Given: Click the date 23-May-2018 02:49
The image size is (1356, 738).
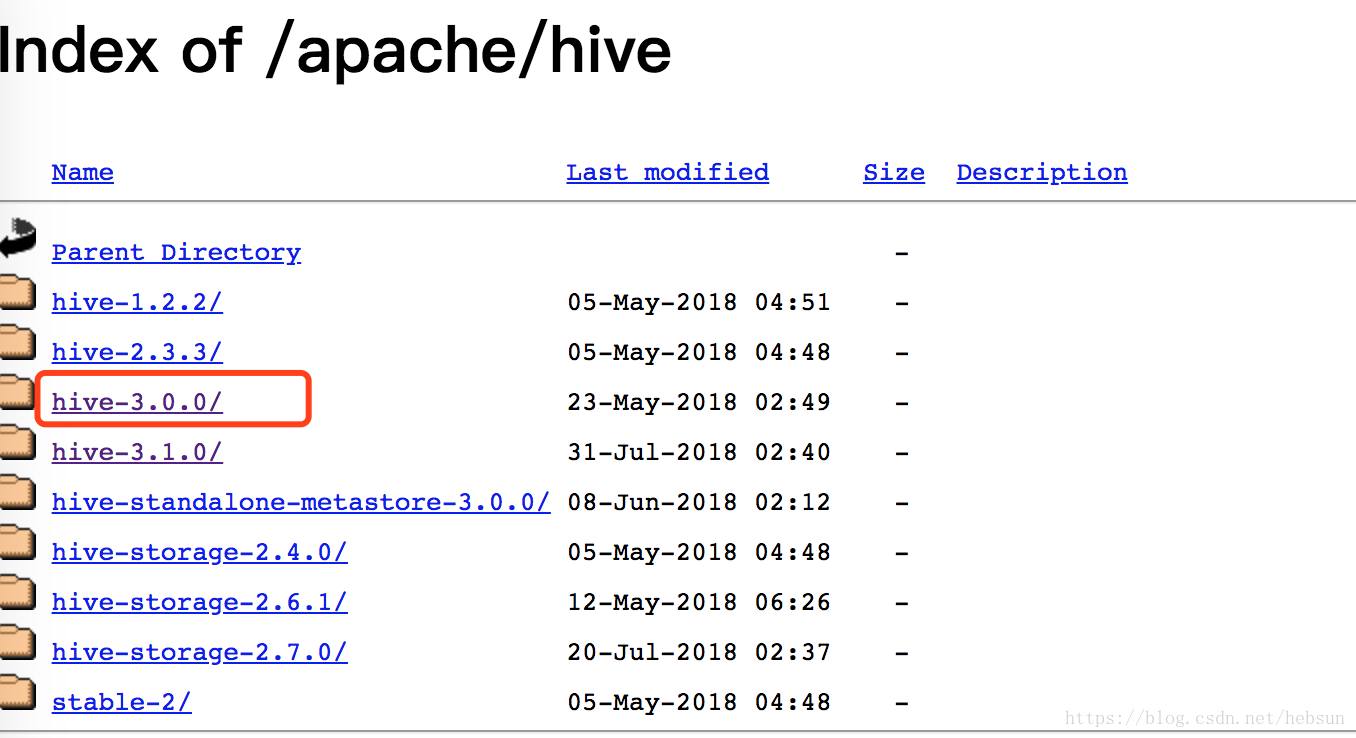Looking at the screenshot, I should 699,402.
